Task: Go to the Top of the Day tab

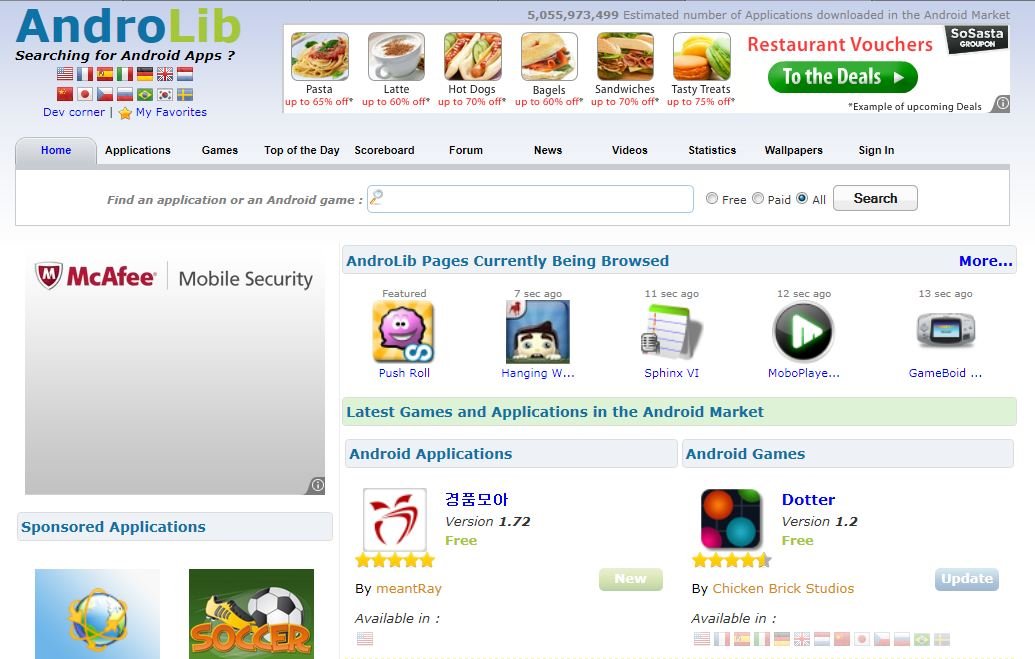Action: click(x=302, y=151)
